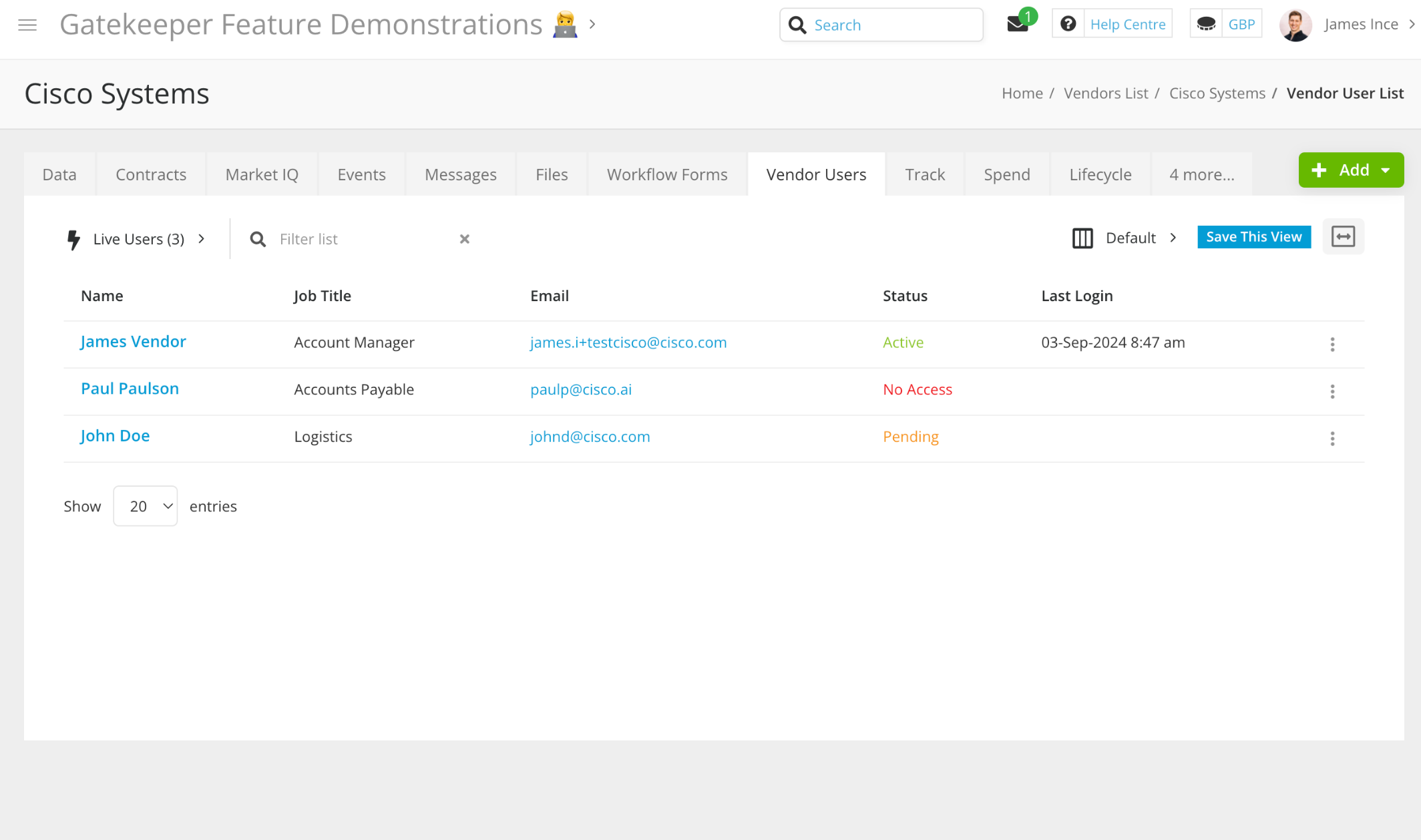Screen dimensions: 1421x840
Task: Open the James Vendor user link
Action: (x=133, y=341)
